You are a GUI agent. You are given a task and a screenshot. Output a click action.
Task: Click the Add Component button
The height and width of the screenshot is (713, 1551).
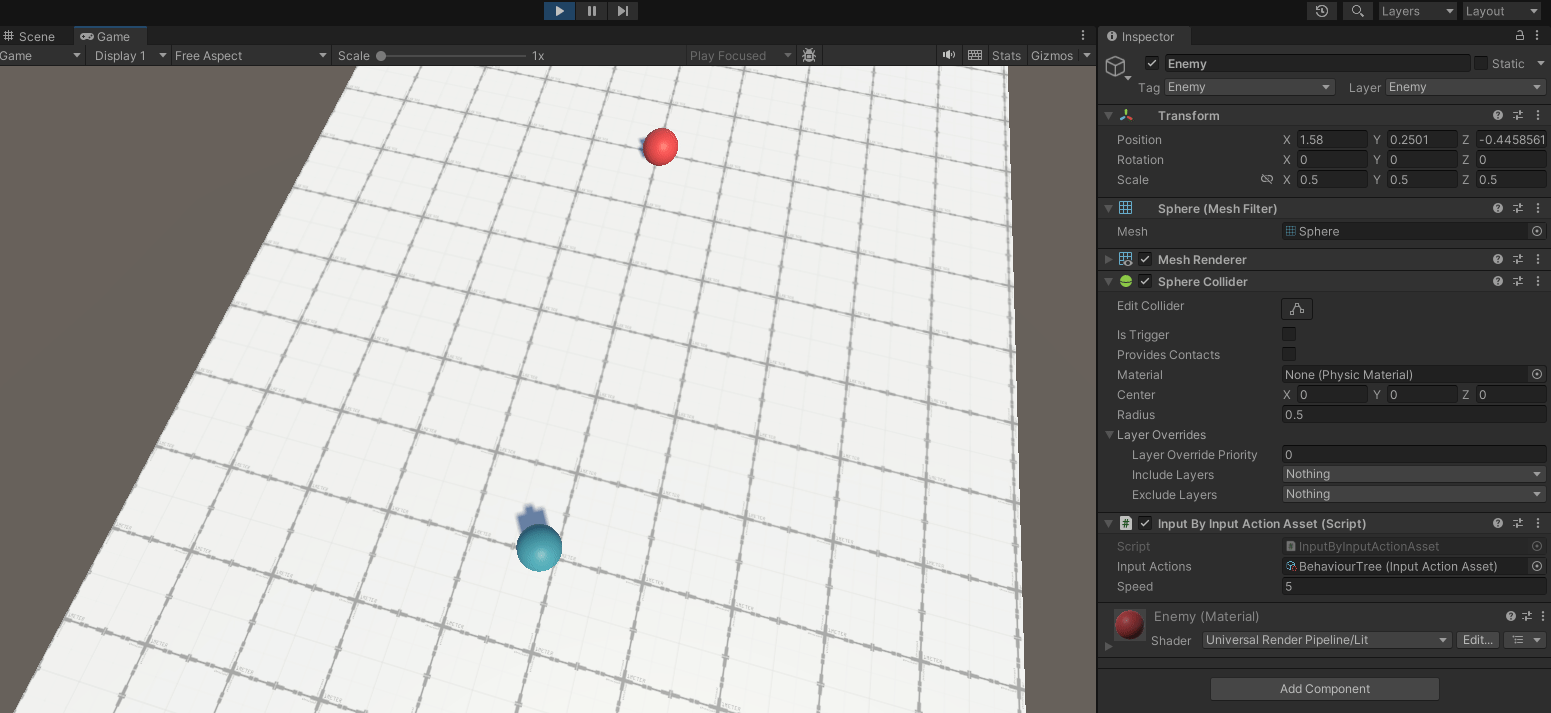pos(1325,688)
